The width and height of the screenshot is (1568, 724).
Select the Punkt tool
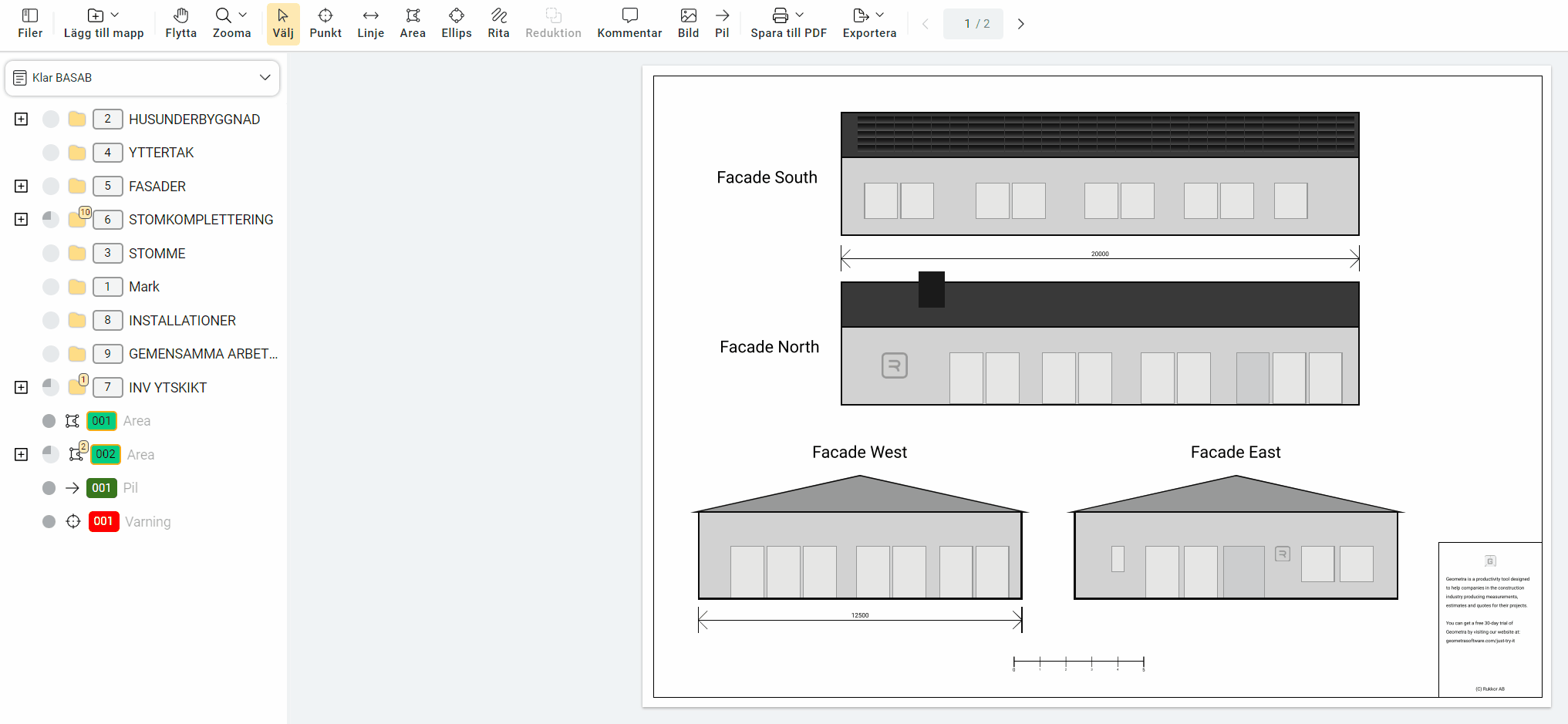[325, 24]
